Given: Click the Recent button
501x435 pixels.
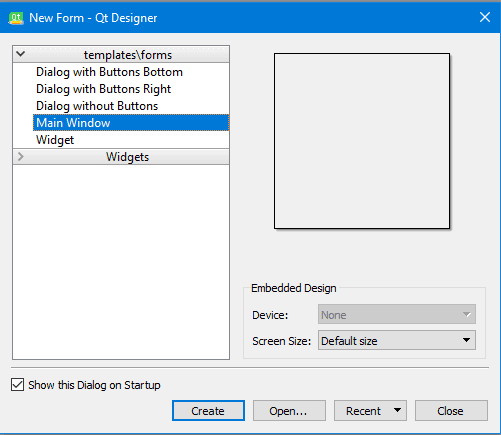Looking at the screenshot, I should pos(363,411).
